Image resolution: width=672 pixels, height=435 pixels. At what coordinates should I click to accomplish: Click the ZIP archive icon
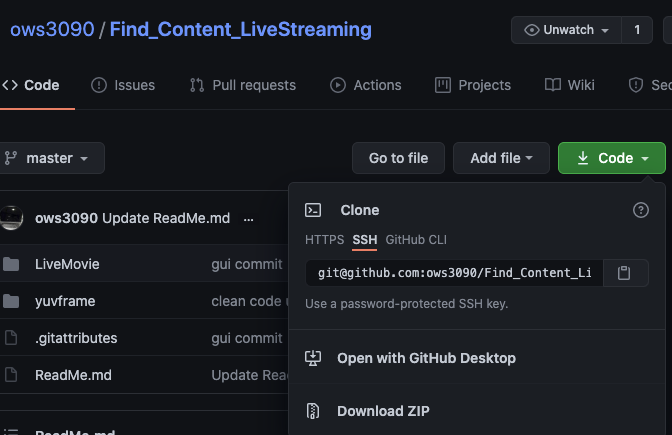click(313, 411)
